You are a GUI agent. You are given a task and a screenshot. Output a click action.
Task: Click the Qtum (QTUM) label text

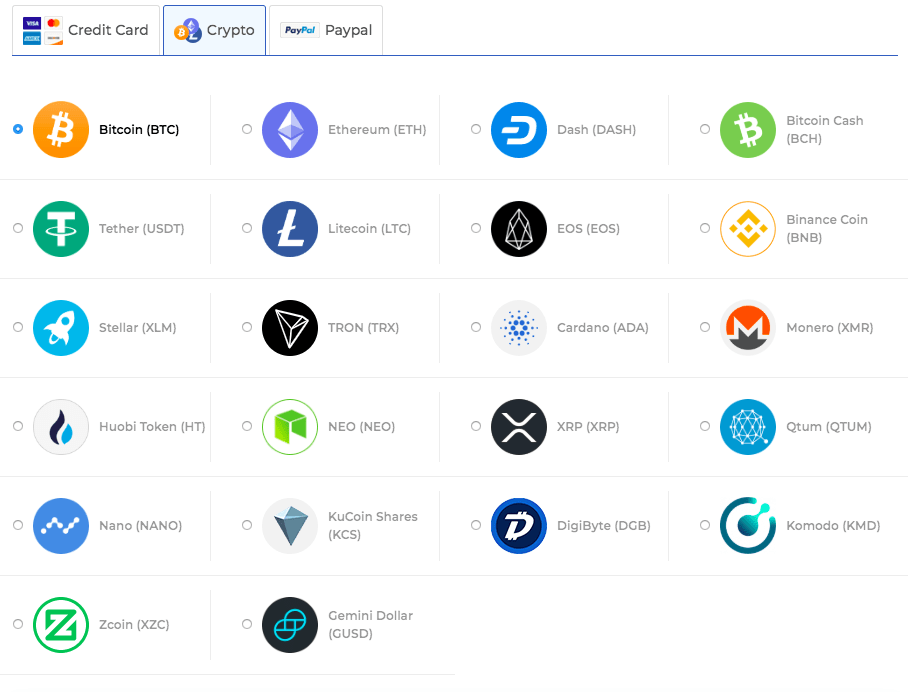tap(829, 427)
